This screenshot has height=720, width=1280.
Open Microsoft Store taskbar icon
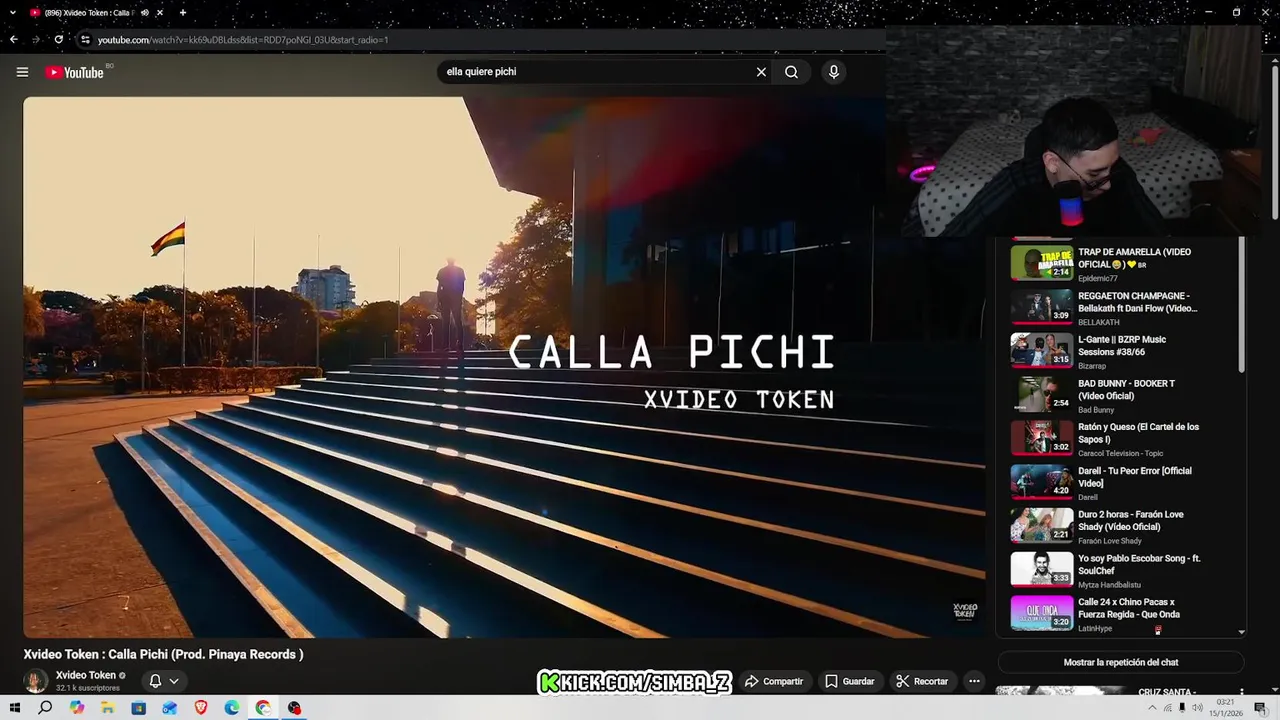[139, 708]
